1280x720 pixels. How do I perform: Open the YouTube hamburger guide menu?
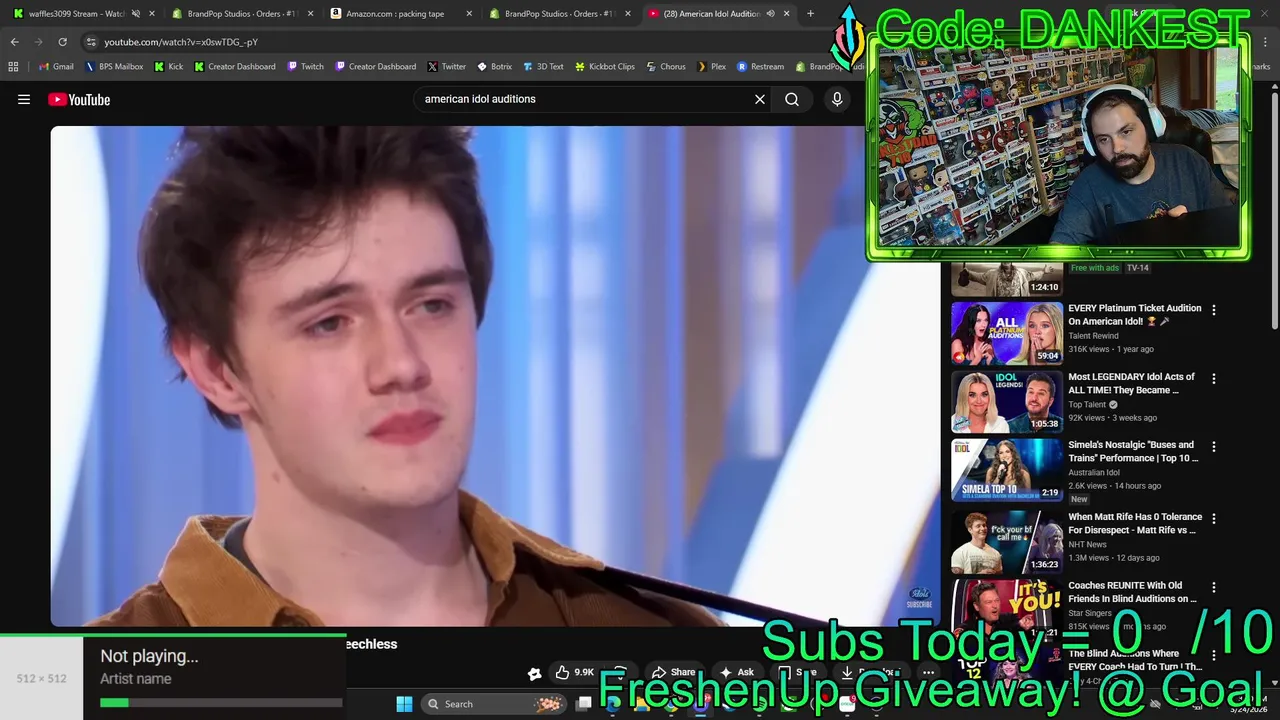click(x=24, y=99)
